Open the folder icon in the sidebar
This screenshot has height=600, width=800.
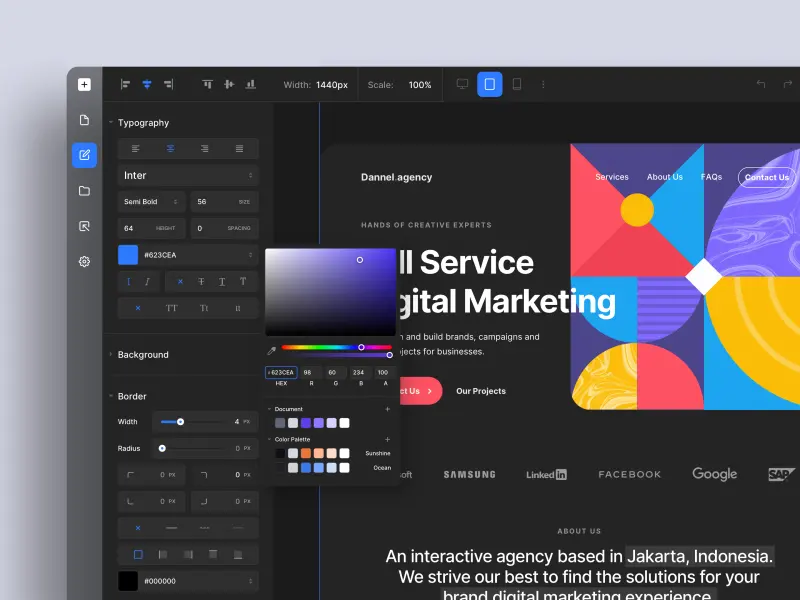[x=84, y=190]
